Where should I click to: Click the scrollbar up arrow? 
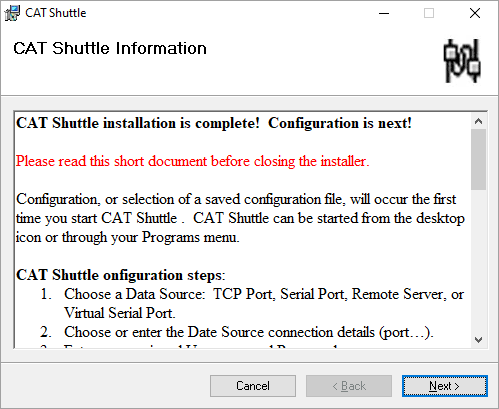(479, 121)
